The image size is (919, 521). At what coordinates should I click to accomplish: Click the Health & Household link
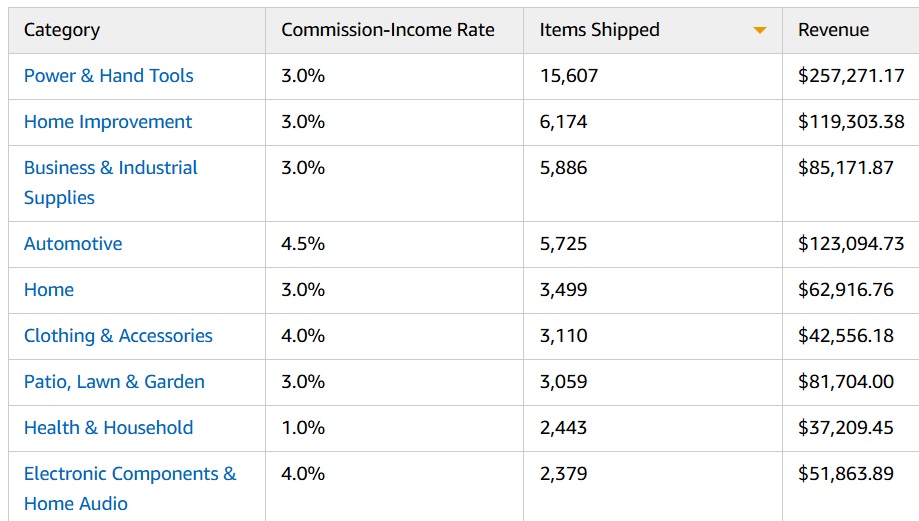point(108,428)
